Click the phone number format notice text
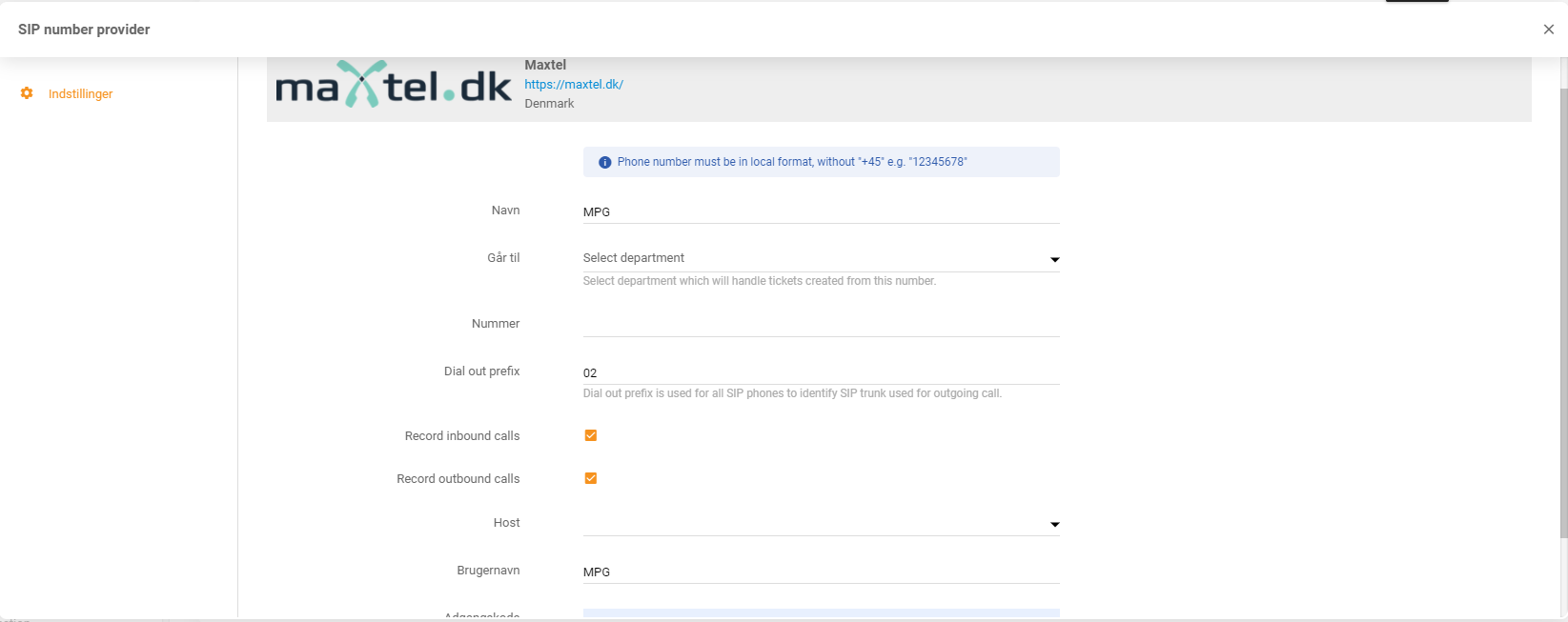Image resolution: width=1568 pixels, height=622 pixels. (x=791, y=162)
